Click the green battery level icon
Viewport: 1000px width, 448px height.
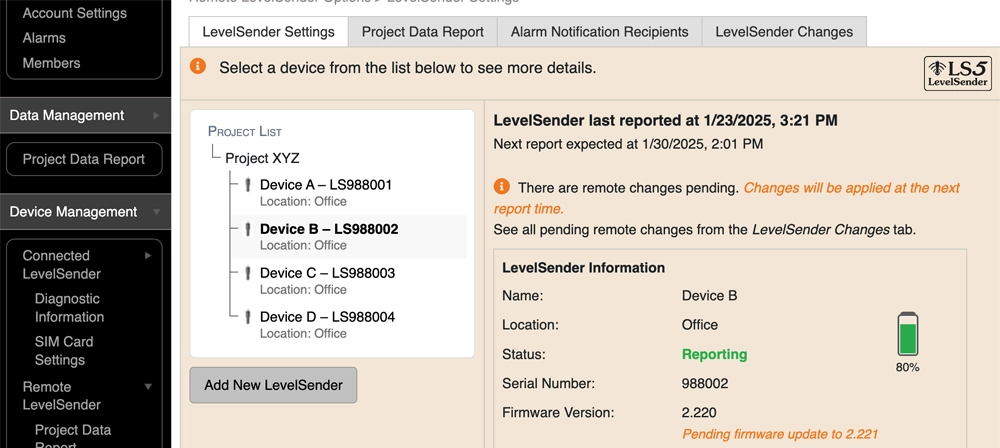click(908, 334)
